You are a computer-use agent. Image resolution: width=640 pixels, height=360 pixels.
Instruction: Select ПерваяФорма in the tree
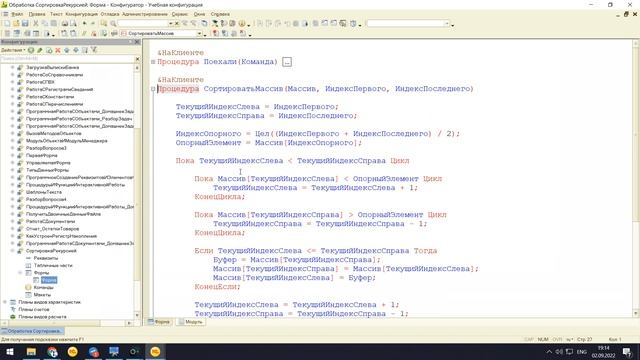click(41, 156)
